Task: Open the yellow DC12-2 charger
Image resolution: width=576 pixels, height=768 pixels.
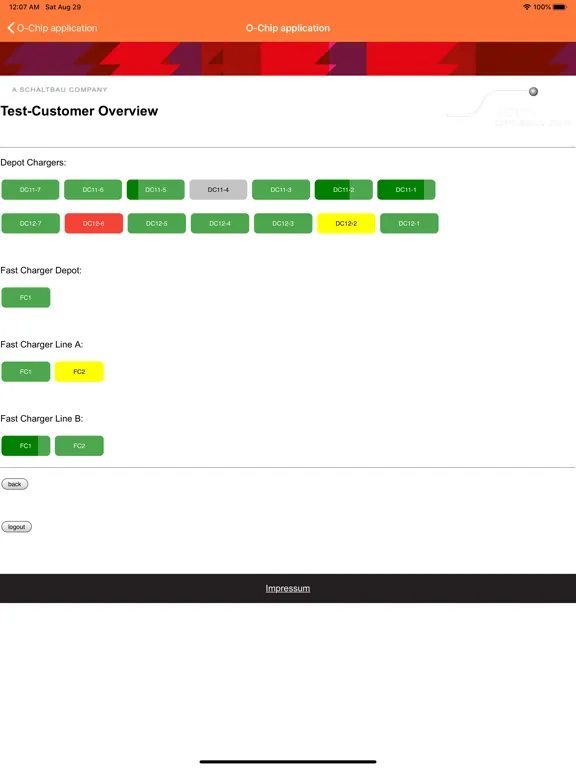Action: point(346,223)
